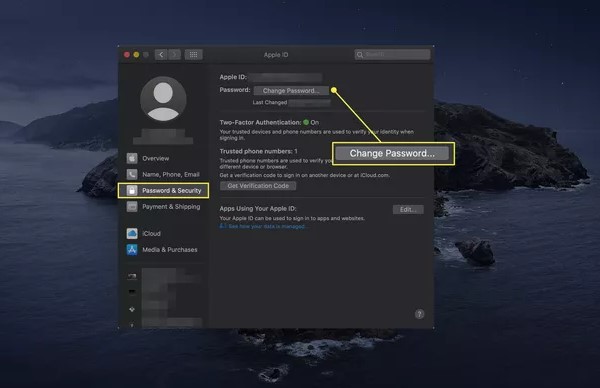Screen dimensions: 600x388
Task: Click Edit... for Apps Using Your Apple ID
Action: click(408, 209)
